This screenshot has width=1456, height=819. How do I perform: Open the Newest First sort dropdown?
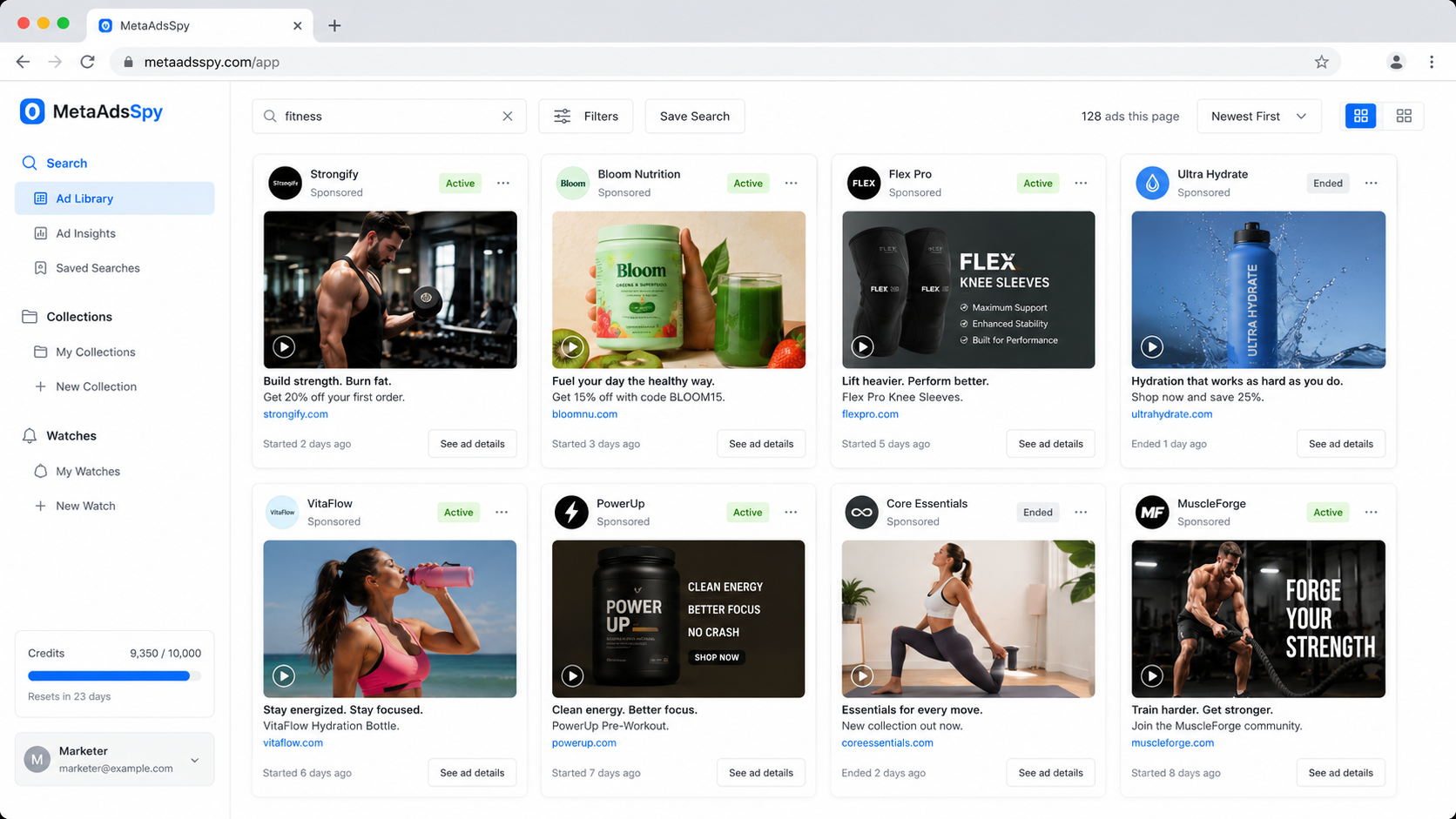coord(1259,116)
